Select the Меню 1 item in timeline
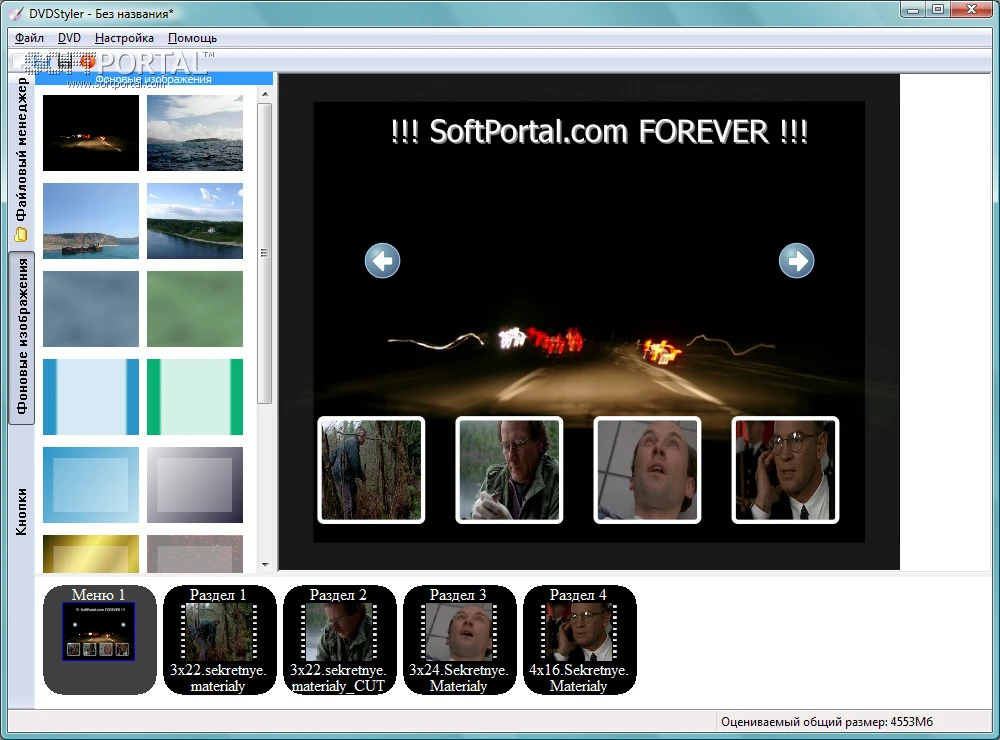 (99, 639)
